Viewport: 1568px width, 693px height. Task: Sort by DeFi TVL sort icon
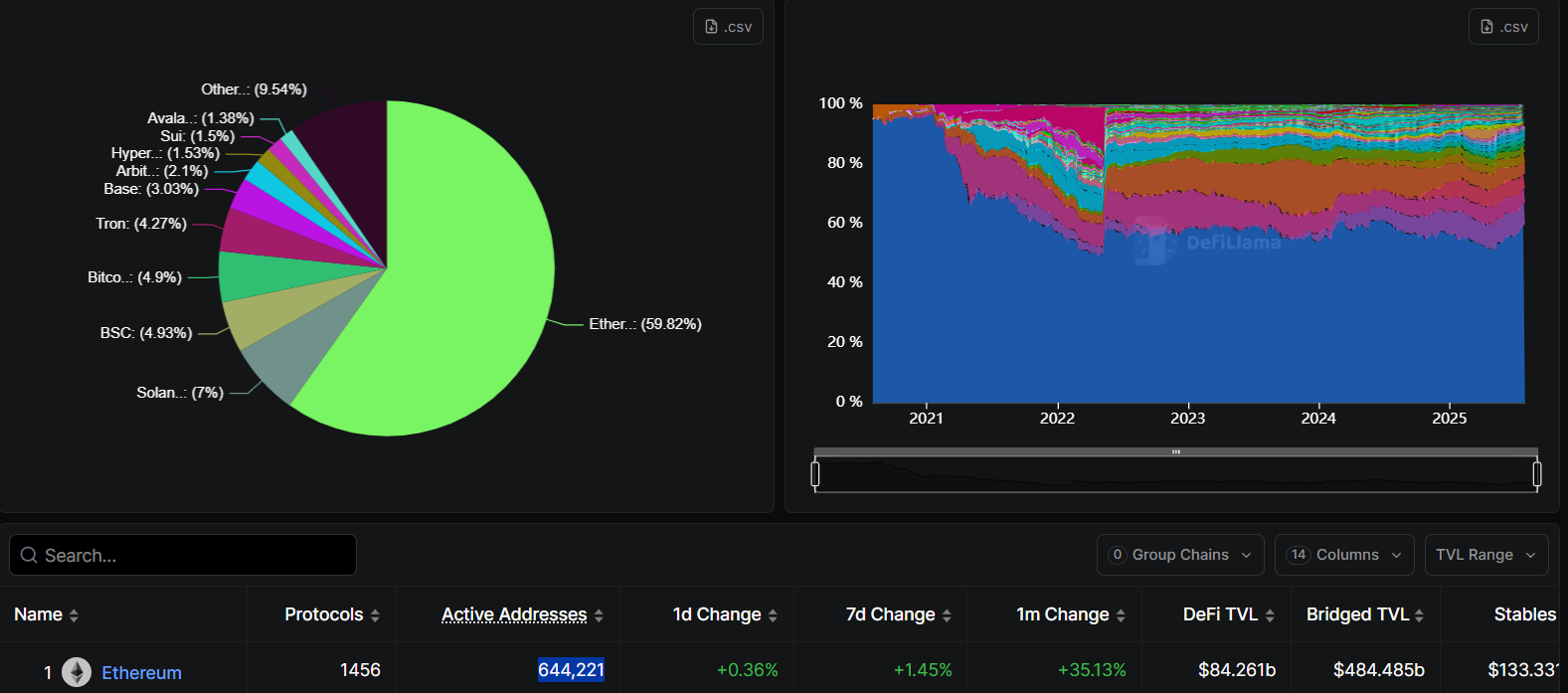coord(1270,615)
